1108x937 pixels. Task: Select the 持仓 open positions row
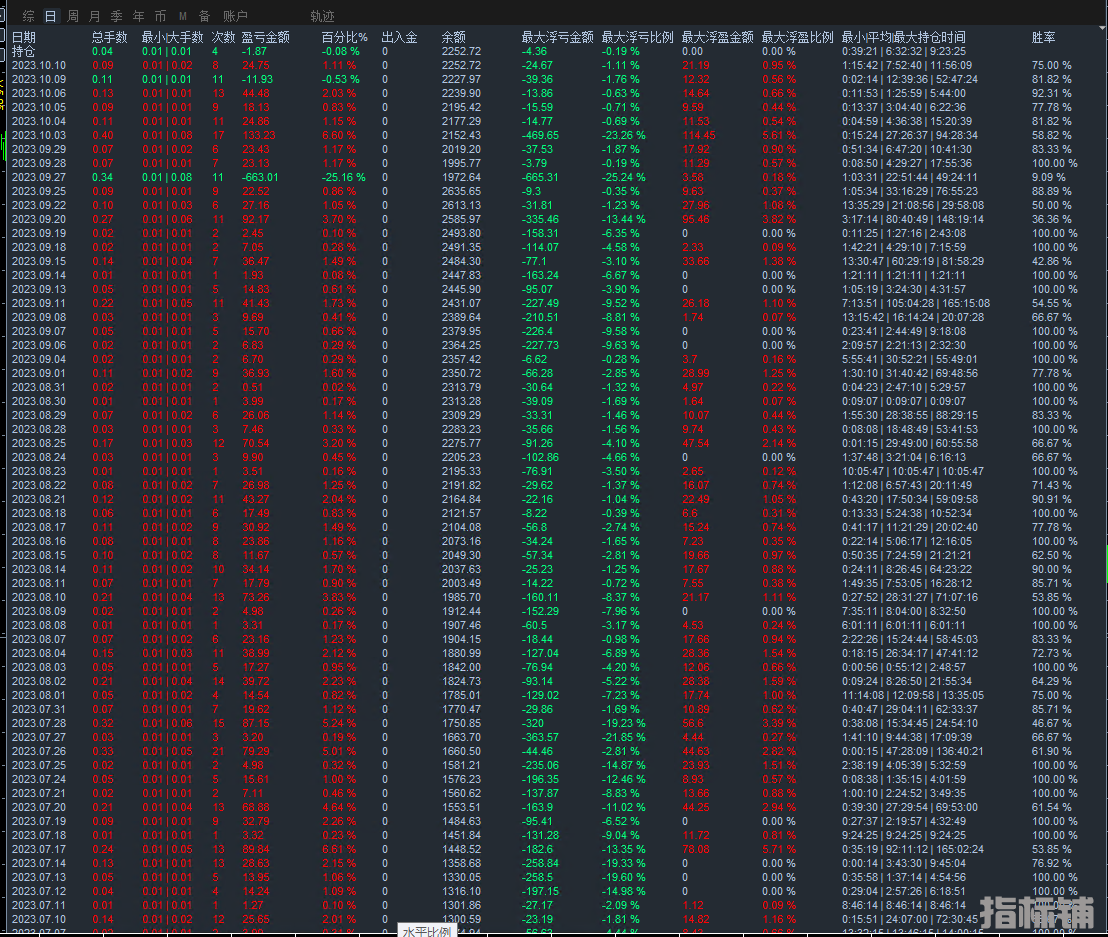(555, 51)
